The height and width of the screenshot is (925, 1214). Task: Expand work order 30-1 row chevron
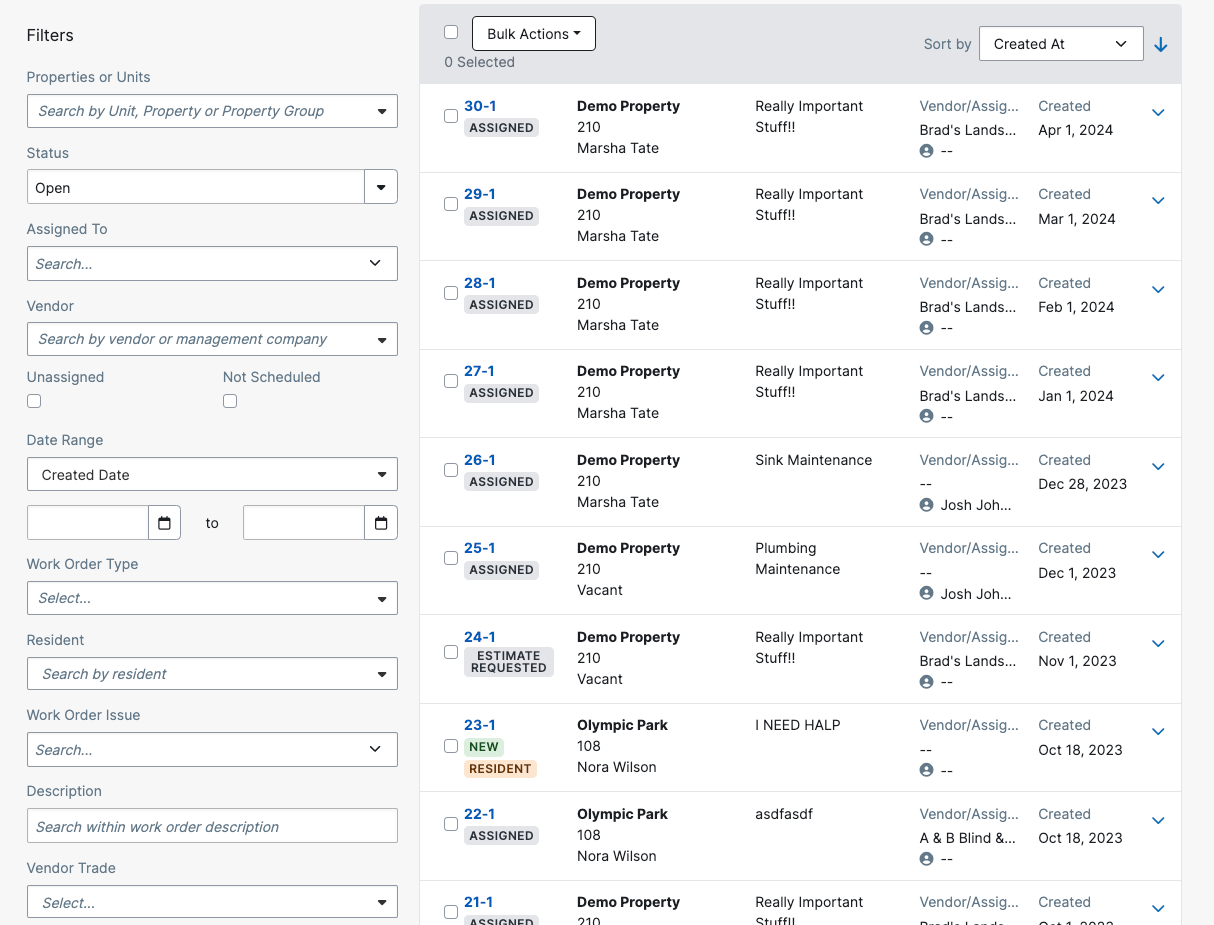(1158, 113)
